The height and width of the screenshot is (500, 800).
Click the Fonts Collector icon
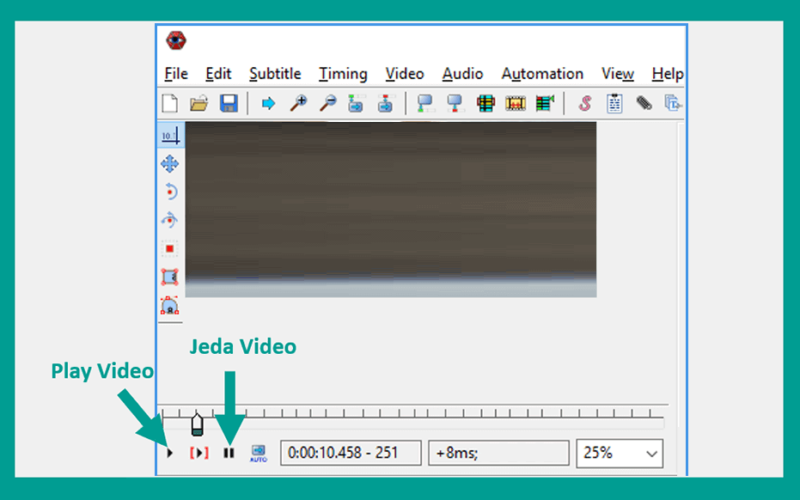tap(673, 104)
